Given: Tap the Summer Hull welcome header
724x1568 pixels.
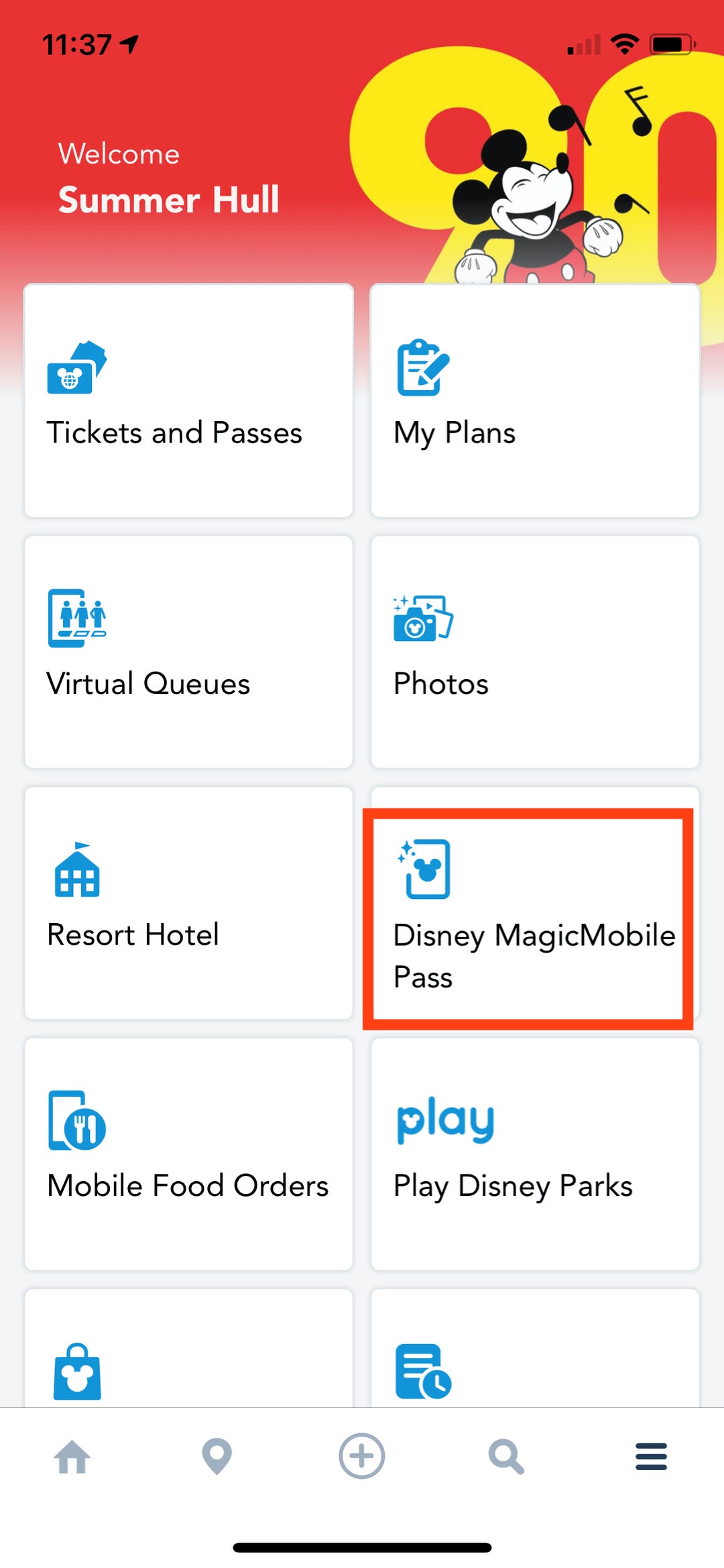Looking at the screenshot, I should click(168, 199).
